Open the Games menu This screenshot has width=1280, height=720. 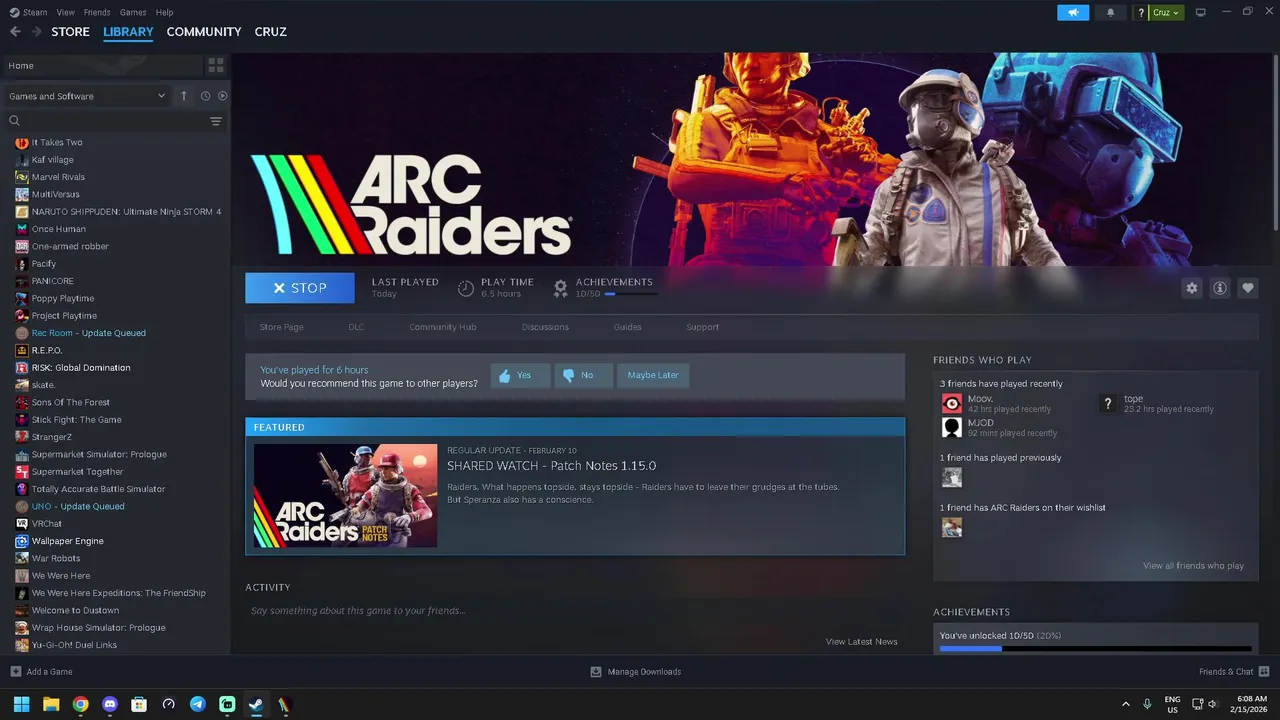(133, 12)
